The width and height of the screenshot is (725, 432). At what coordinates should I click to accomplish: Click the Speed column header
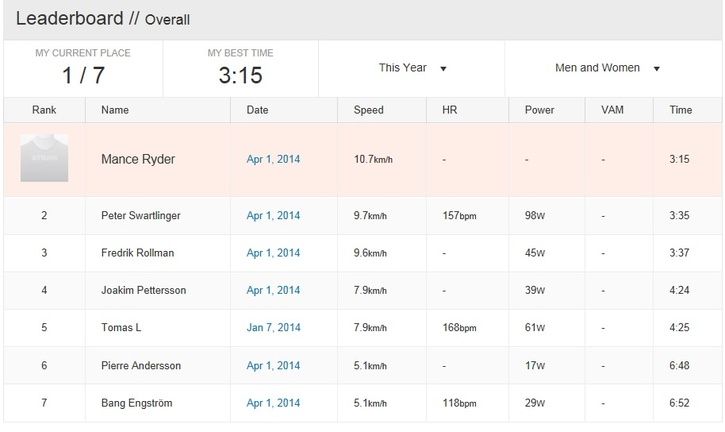click(x=369, y=110)
